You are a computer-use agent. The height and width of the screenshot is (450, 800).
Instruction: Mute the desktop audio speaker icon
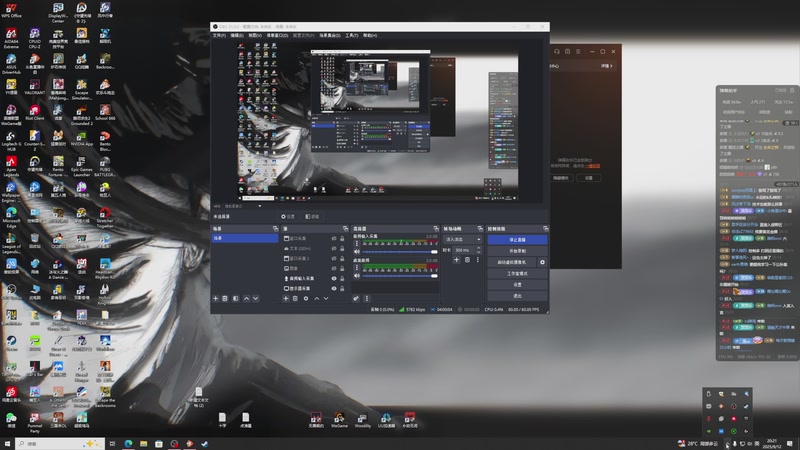click(x=357, y=276)
